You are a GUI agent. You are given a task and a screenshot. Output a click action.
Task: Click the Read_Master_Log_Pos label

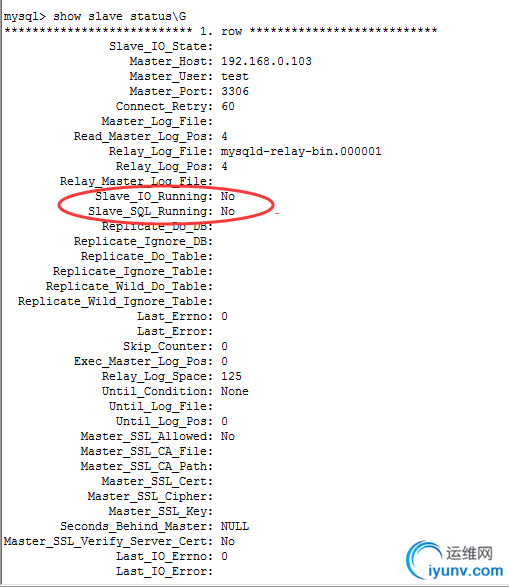(143, 137)
